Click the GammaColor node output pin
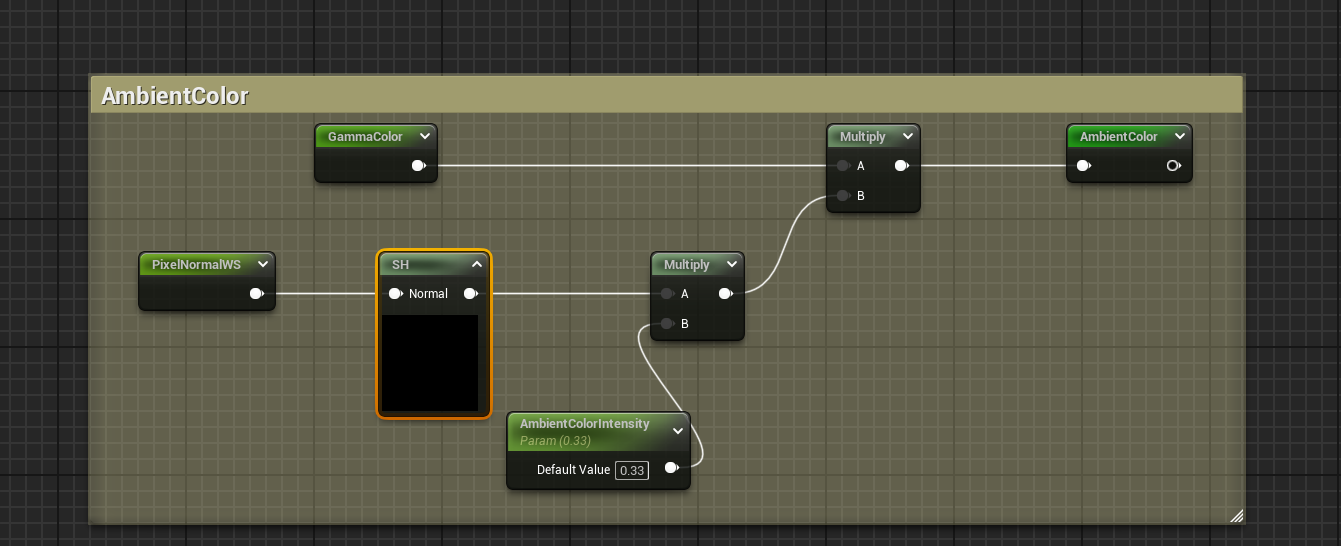Image resolution: width=1341 pixels, height=546 pixels. pos(420,166)
